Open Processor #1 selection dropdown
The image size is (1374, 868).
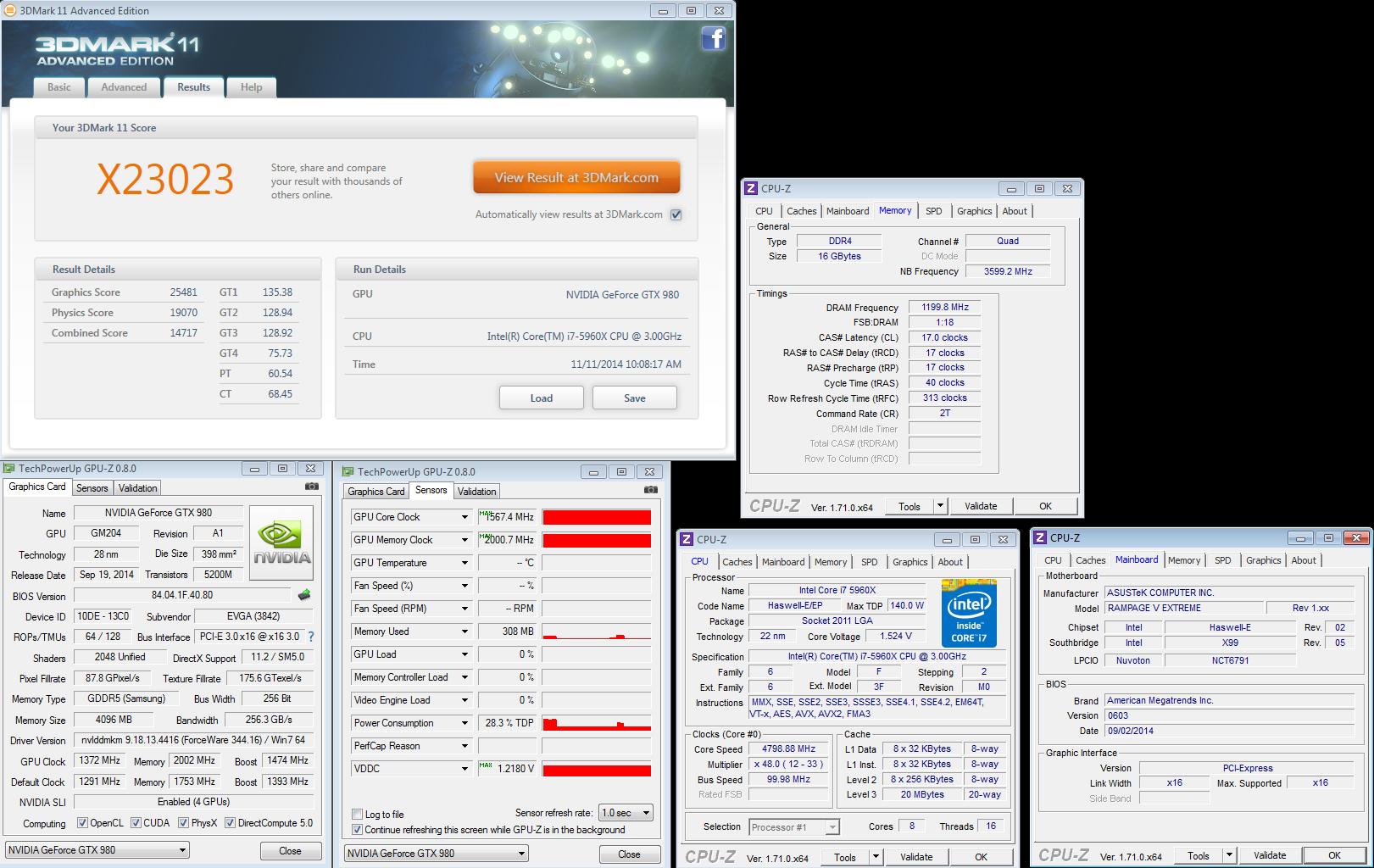(794, 826)
